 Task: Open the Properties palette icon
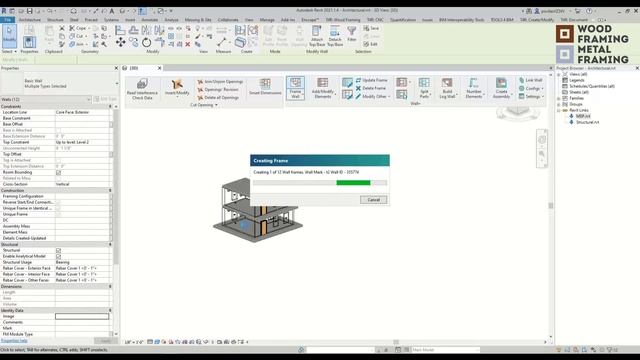pyautogui.click(x=29, y=42)
